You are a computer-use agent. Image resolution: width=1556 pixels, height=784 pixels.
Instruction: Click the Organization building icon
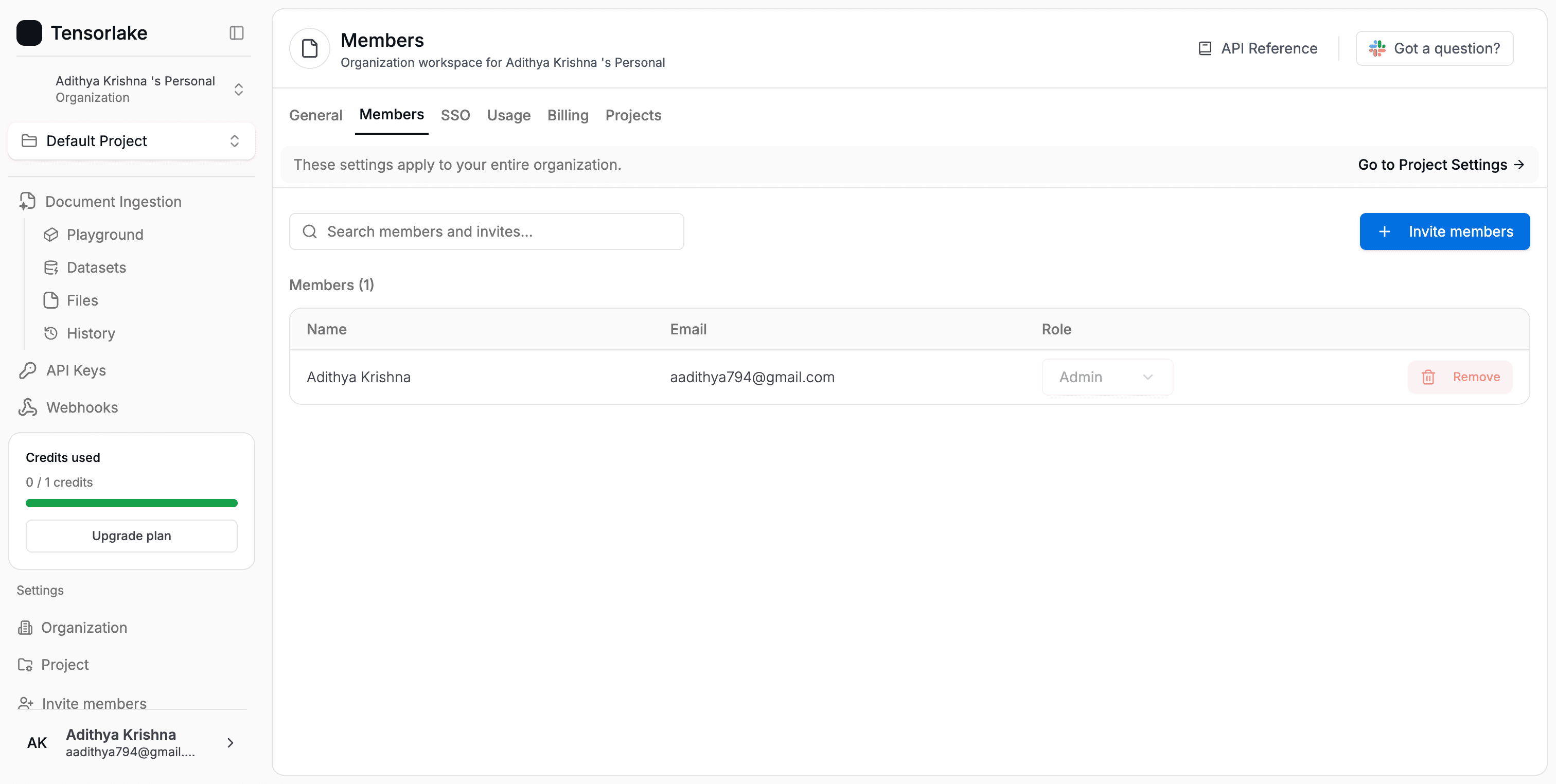25,628
